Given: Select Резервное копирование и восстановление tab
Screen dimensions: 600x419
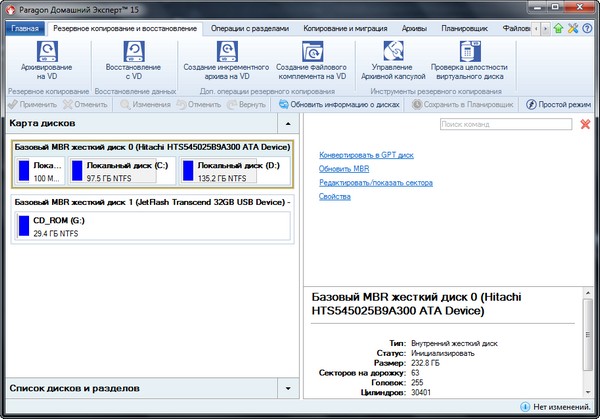Looking at the screenshot, I should pyautogui.click(x=125, y=29).
